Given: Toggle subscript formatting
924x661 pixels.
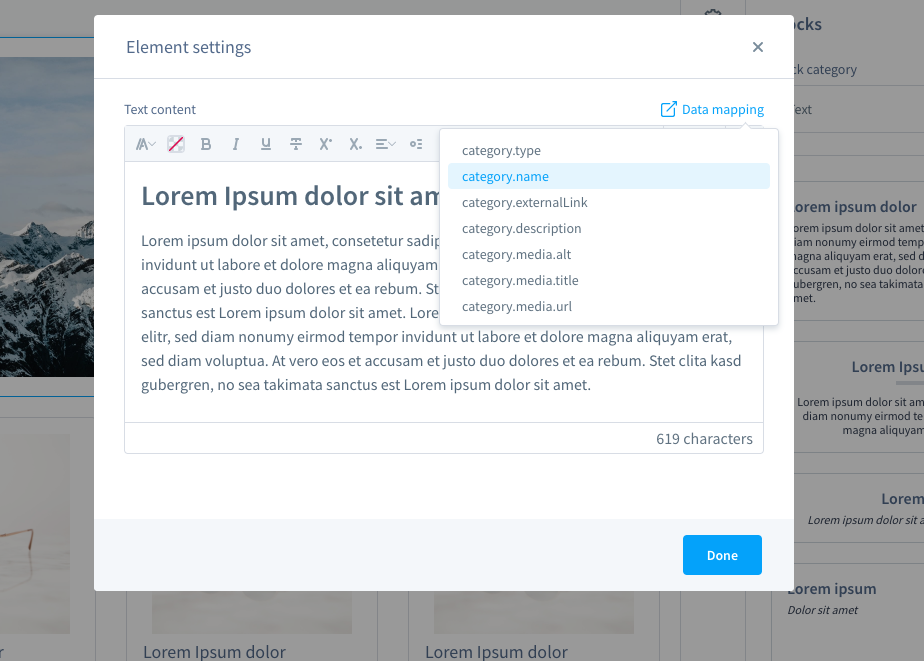Looking at the screenshot, I should [x=355, y=144].
